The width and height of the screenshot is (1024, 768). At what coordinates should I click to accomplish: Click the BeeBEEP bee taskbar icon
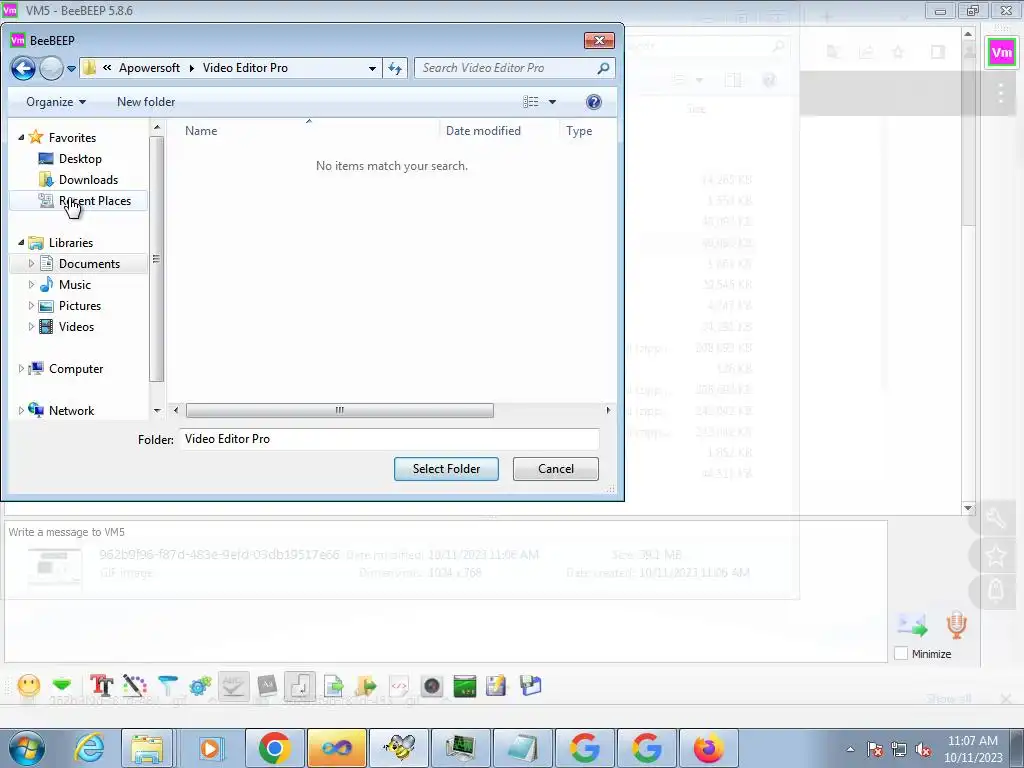[399, 748]
